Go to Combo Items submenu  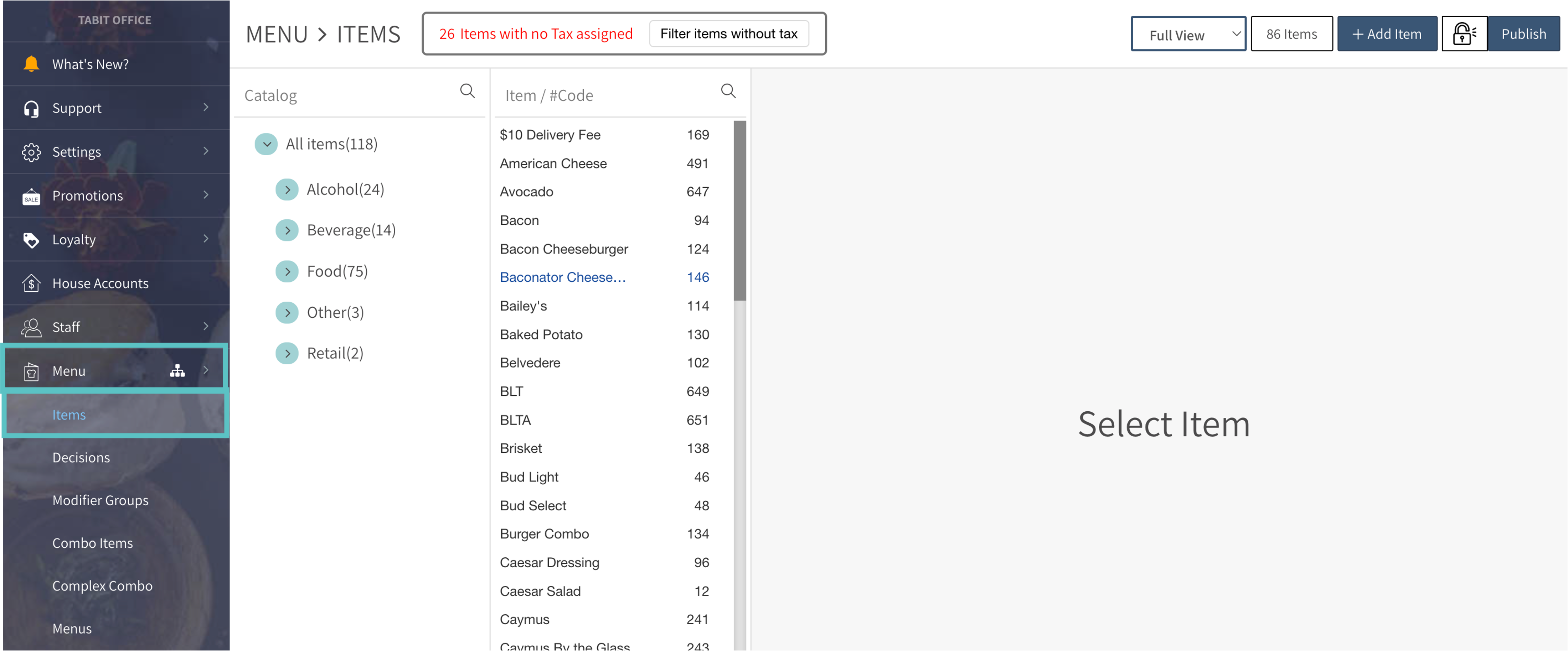[93, 543]
